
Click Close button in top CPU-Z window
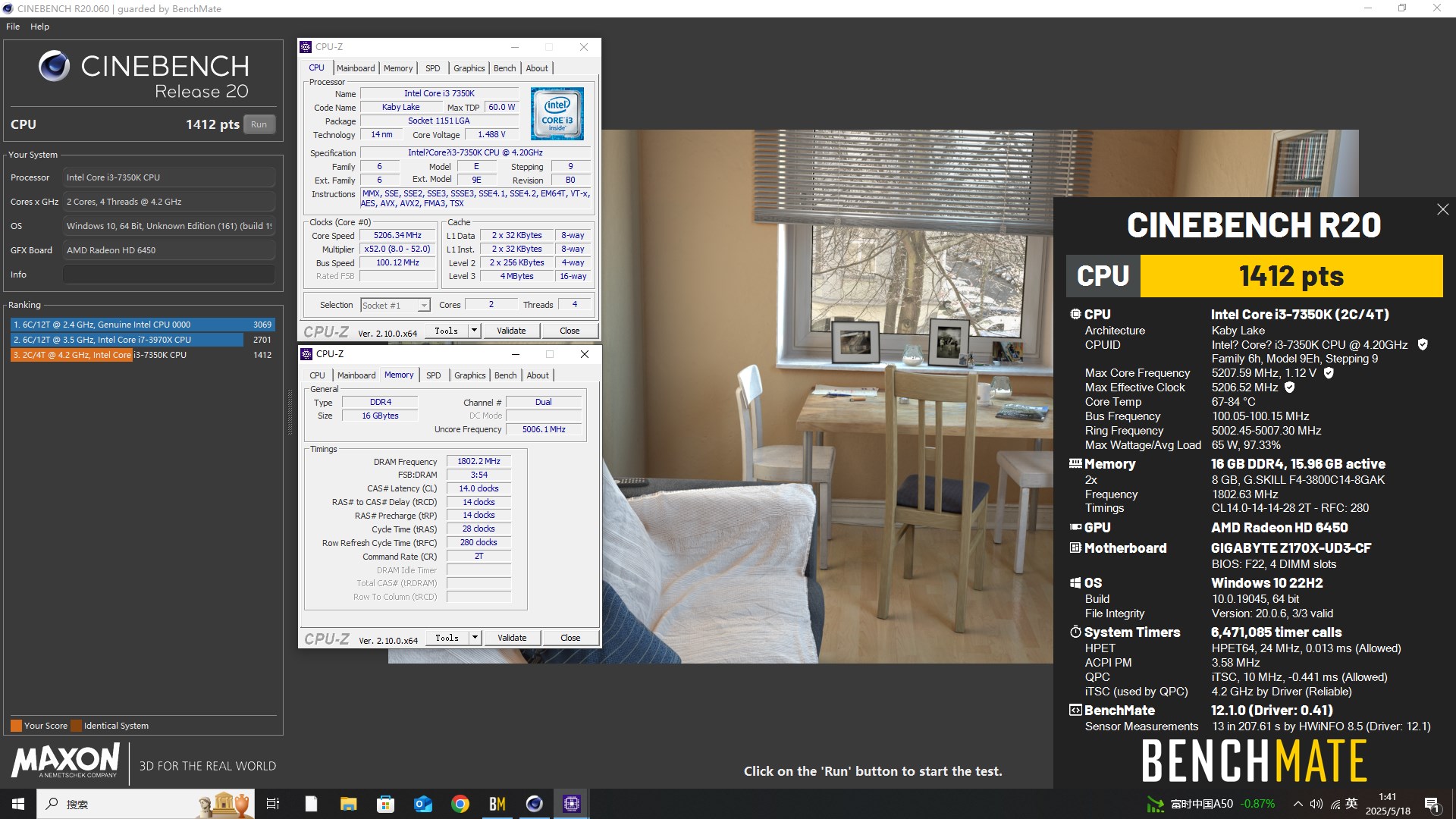click(x=570, y=331)
